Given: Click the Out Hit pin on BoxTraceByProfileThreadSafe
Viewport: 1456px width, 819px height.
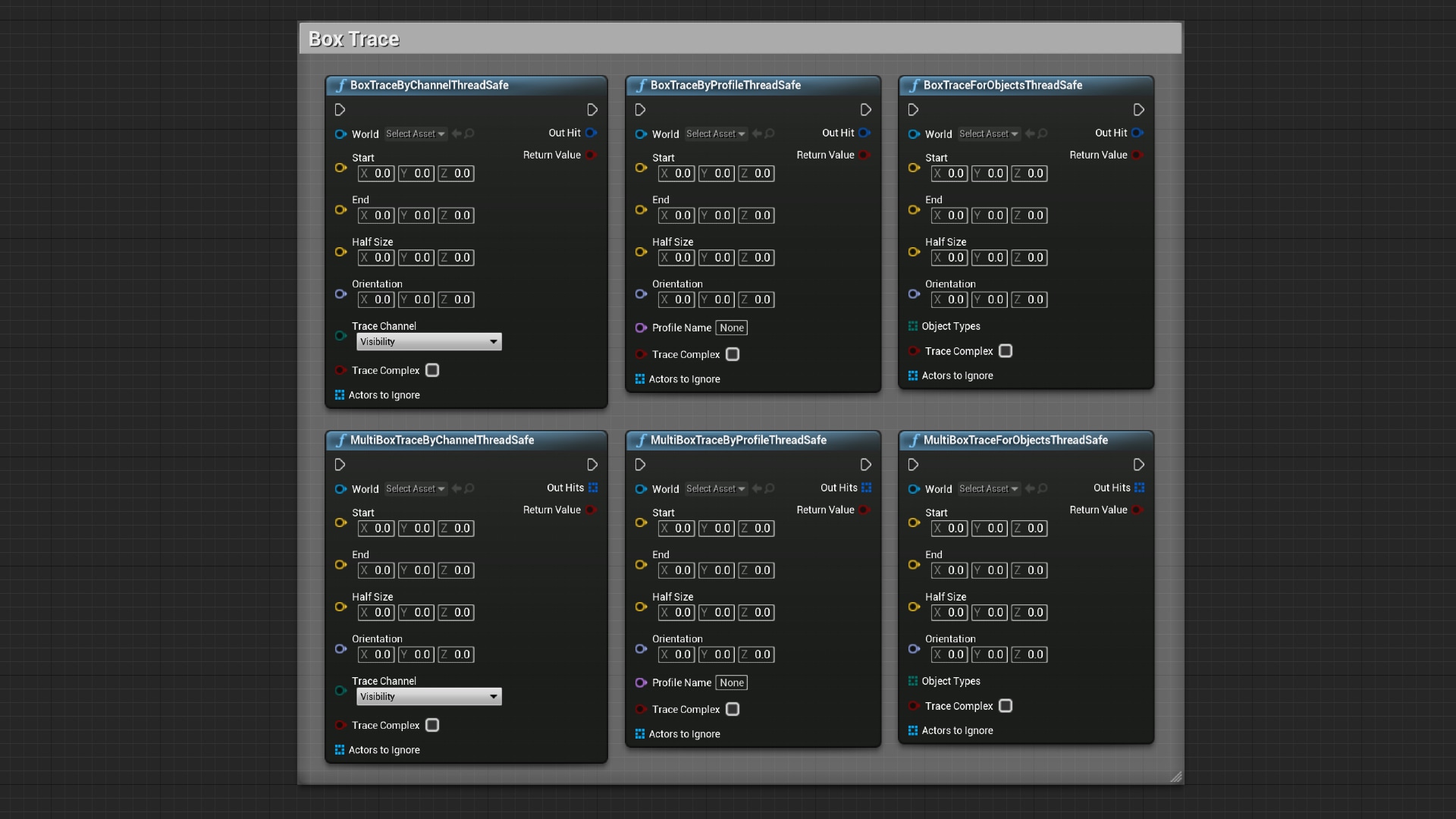Looking at the screenshot, I should pos(864,133).
